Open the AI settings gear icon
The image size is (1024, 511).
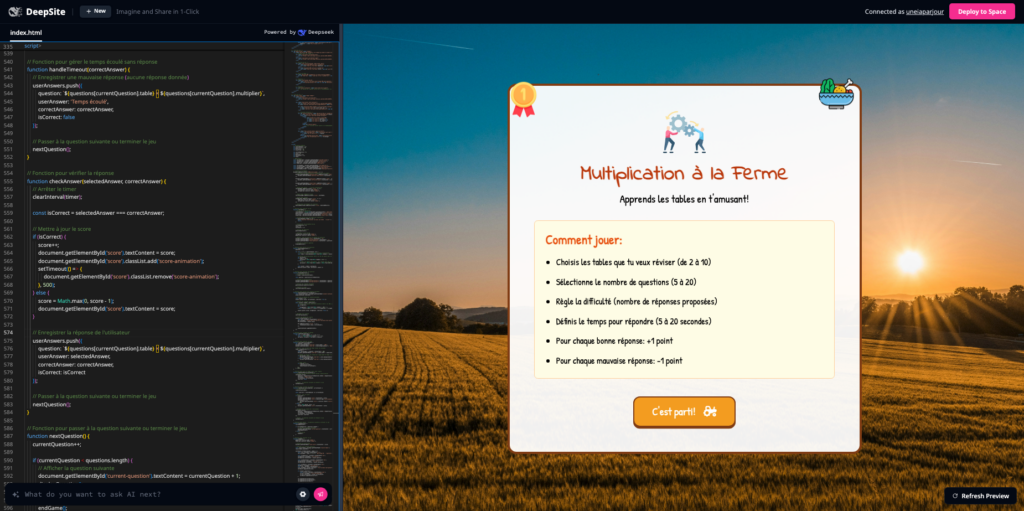pos(302,494)
